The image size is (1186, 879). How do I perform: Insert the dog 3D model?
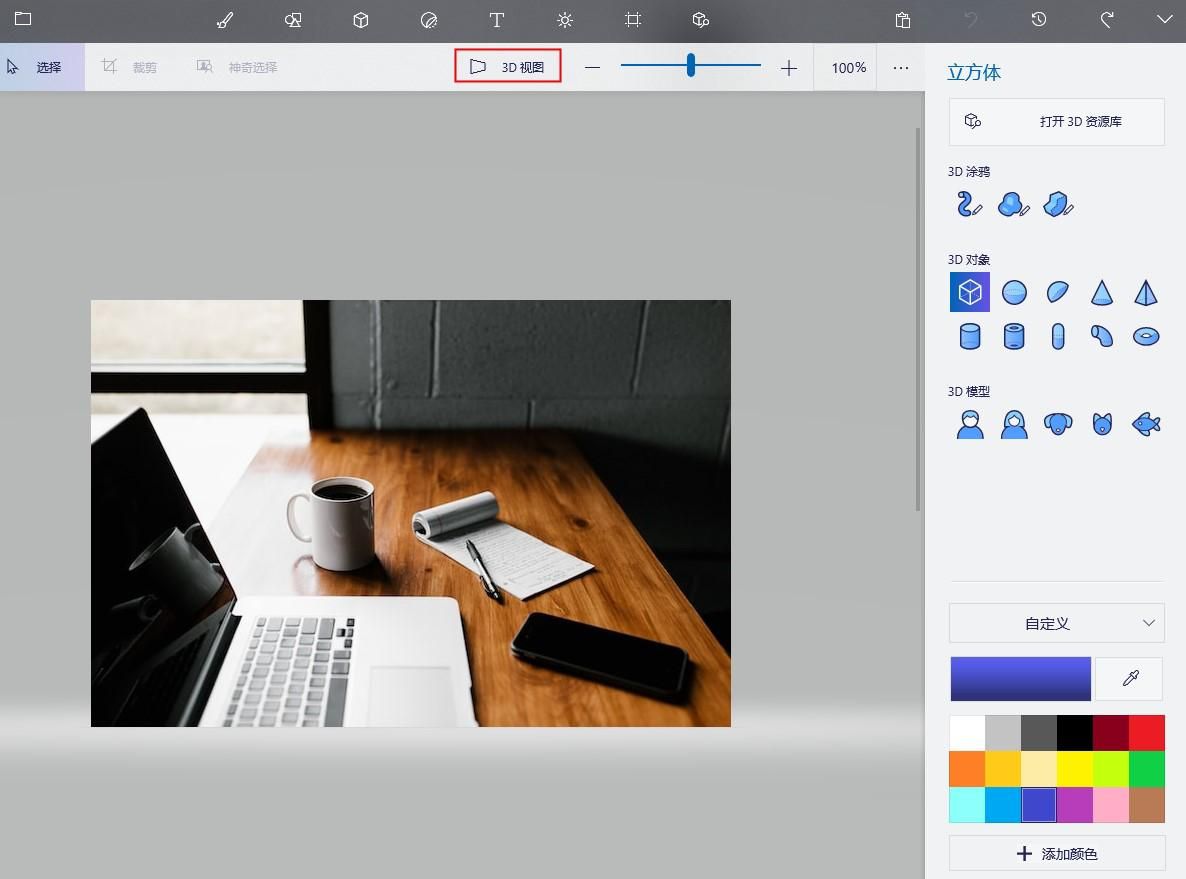[x=1058, y=424]
